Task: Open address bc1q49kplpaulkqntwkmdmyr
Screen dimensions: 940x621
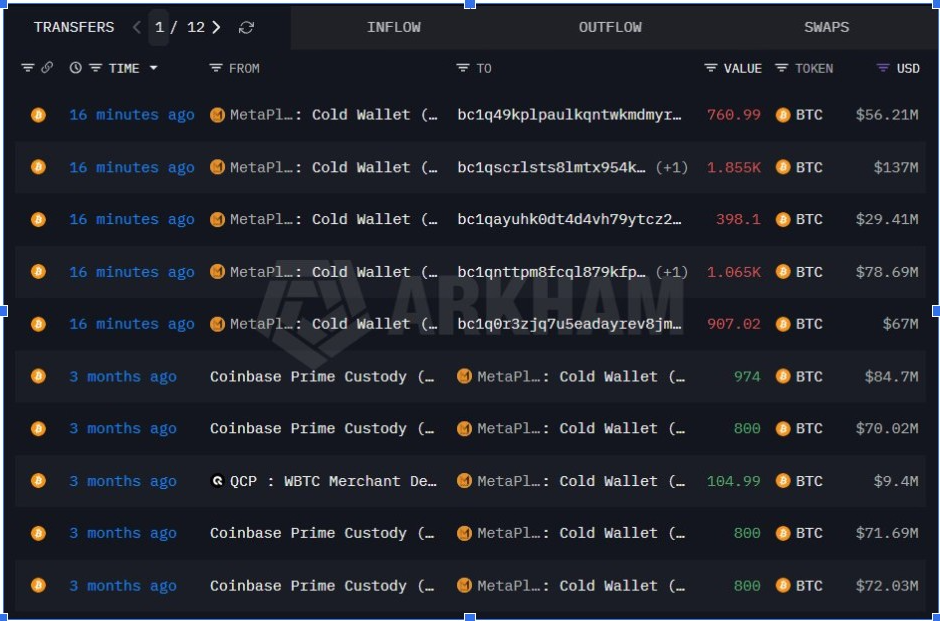Action: click(570, 114)
